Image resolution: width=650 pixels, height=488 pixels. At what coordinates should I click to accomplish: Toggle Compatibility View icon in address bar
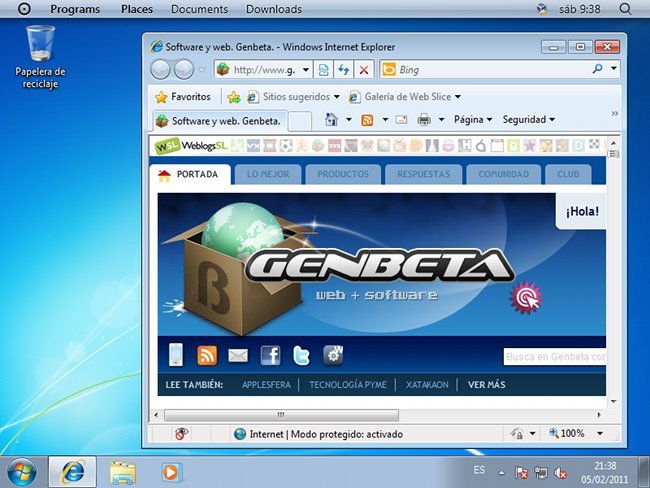pos(323,70)
